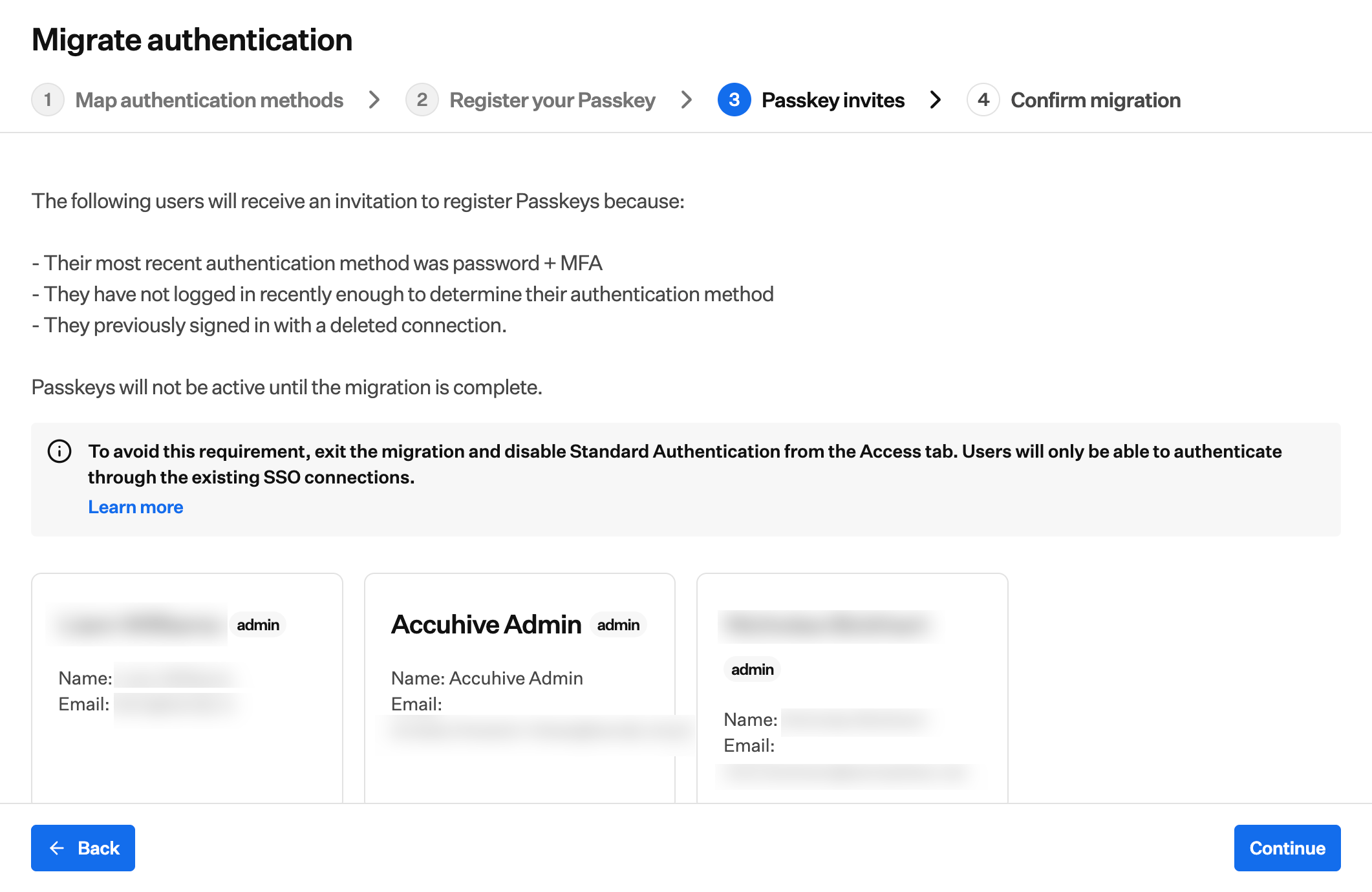This screenshot has width=1372, height=892.
Task: Click the Continue button
Action: [1285, 848]
